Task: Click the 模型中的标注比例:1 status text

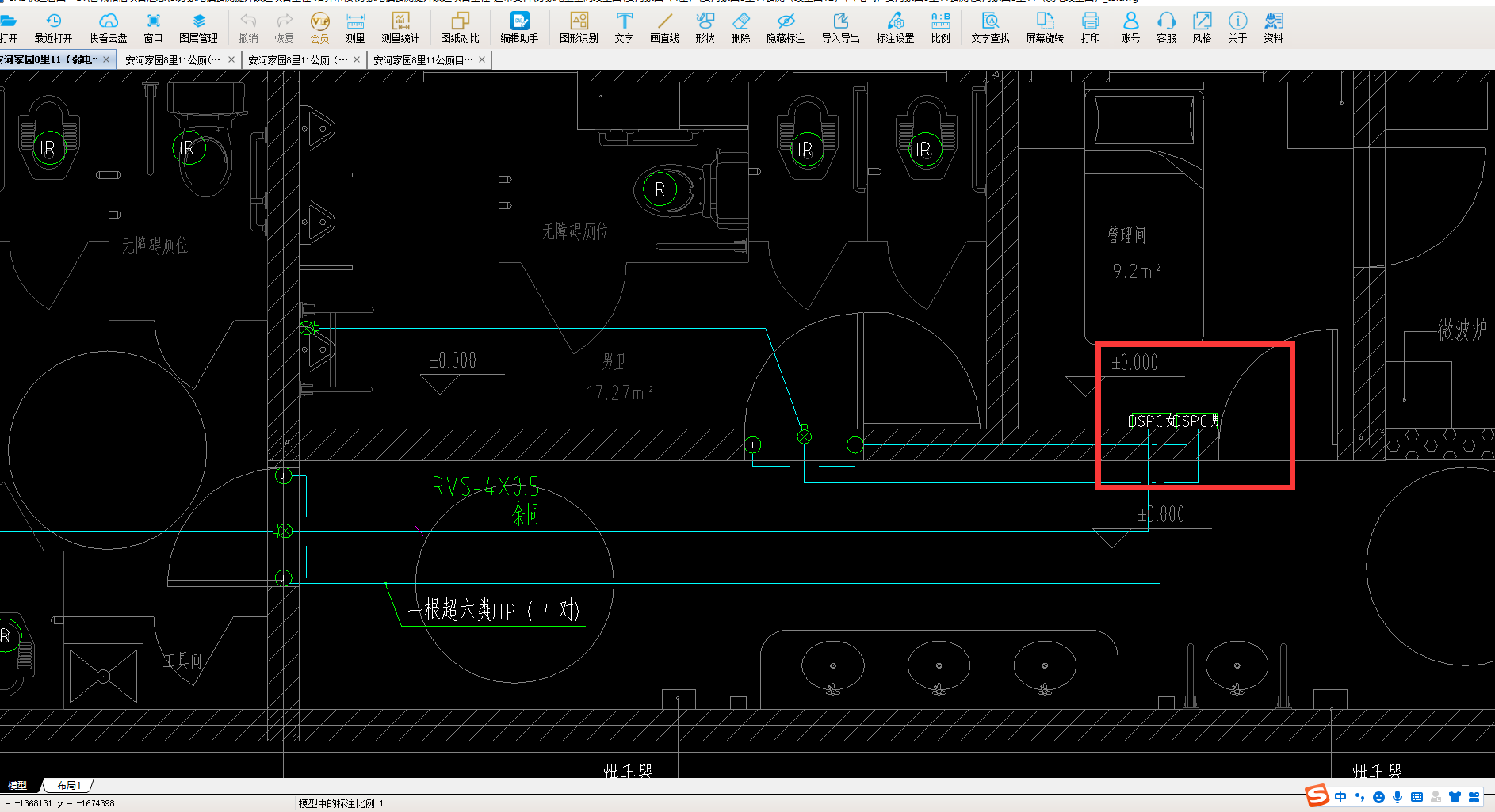Action: tap(341, 803)
